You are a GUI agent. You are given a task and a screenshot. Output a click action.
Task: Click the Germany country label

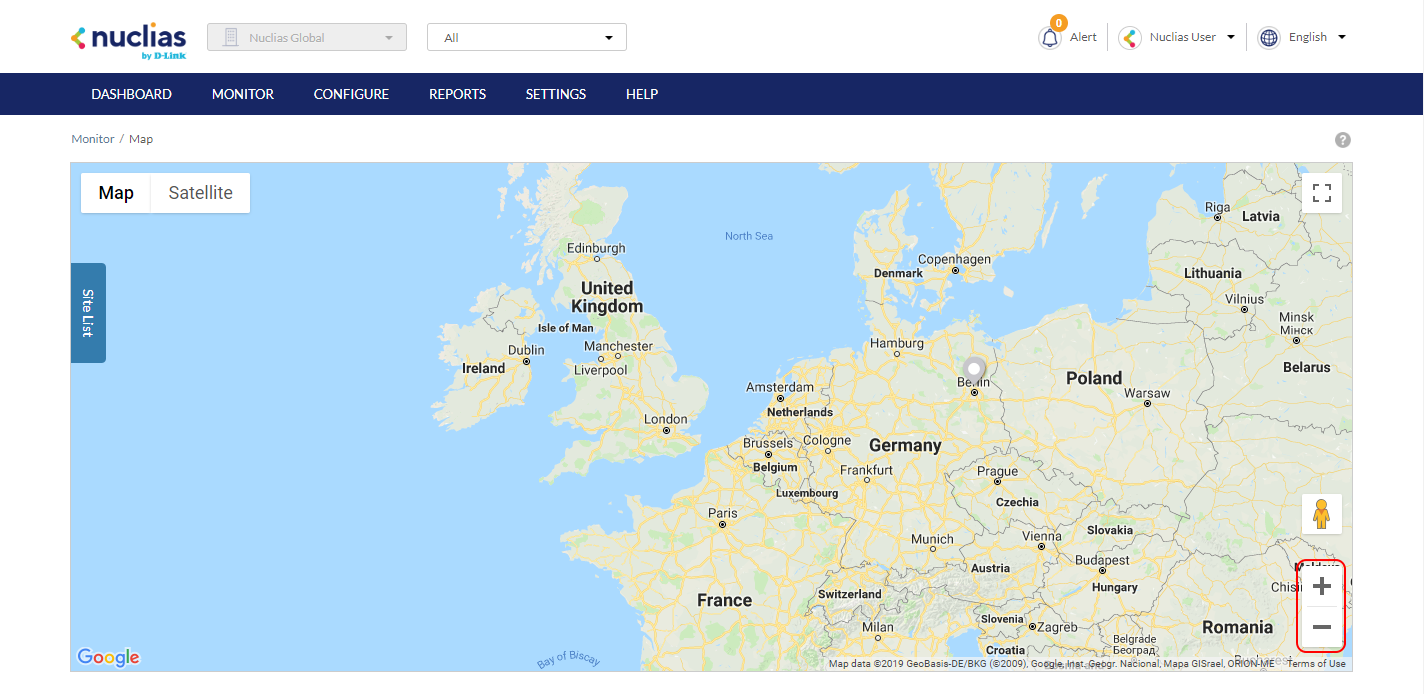[x=905, y=445]
